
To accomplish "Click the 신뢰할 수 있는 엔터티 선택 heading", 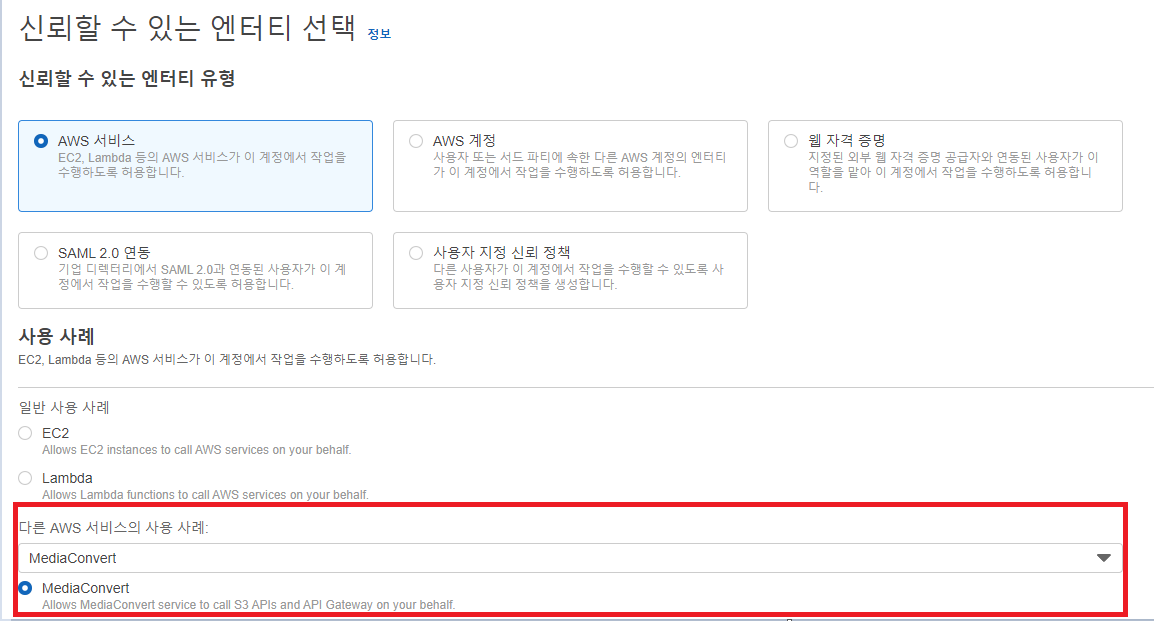I will click(187, 28).
